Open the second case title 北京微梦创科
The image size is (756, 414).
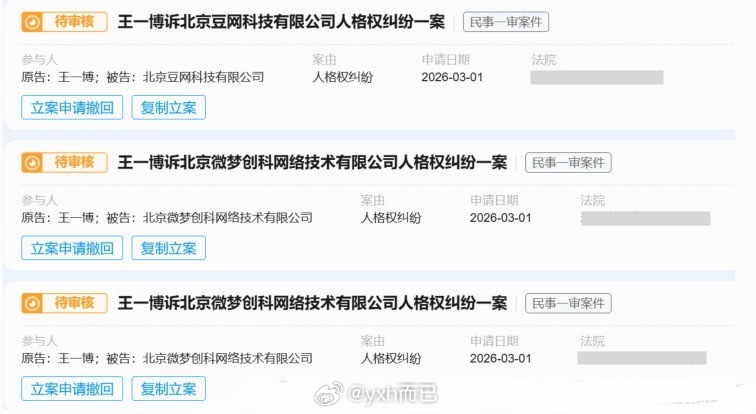pyautogui.click(x=312, y=162)
